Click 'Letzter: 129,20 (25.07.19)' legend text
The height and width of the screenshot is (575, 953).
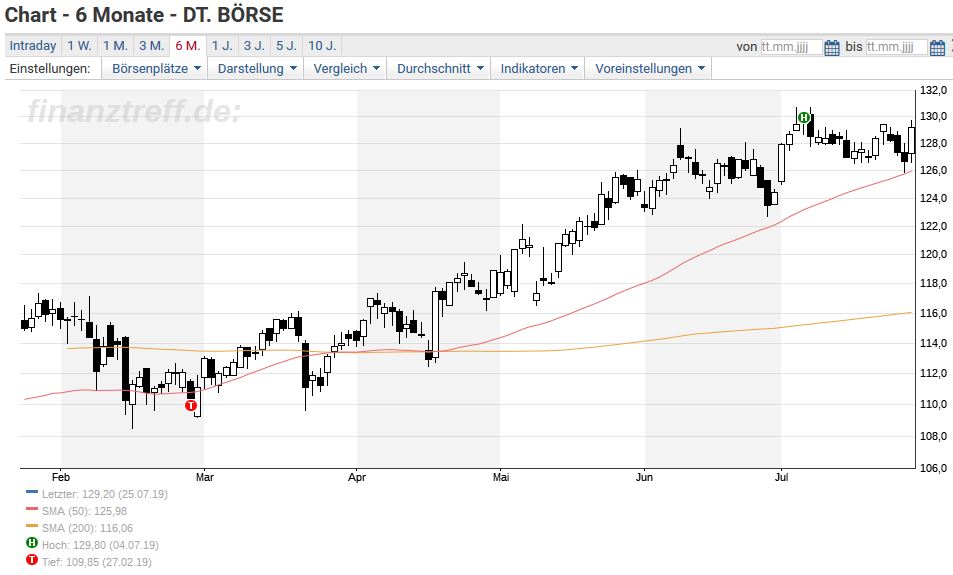(105, 494)
